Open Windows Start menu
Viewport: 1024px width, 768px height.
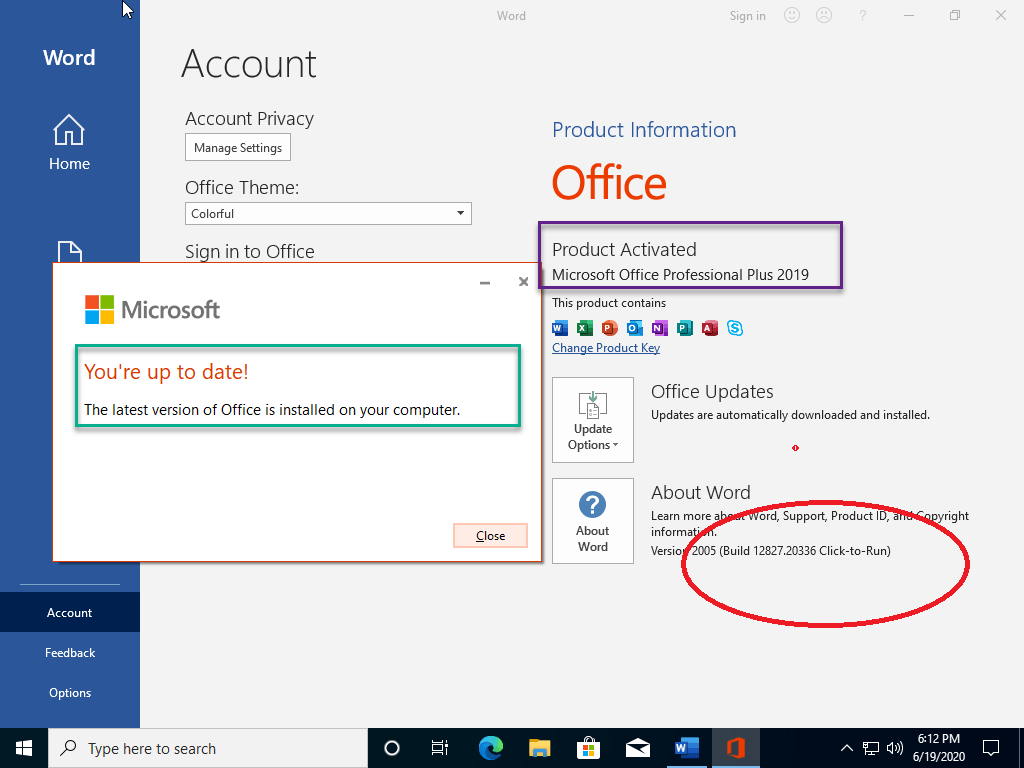coord(24,748)
